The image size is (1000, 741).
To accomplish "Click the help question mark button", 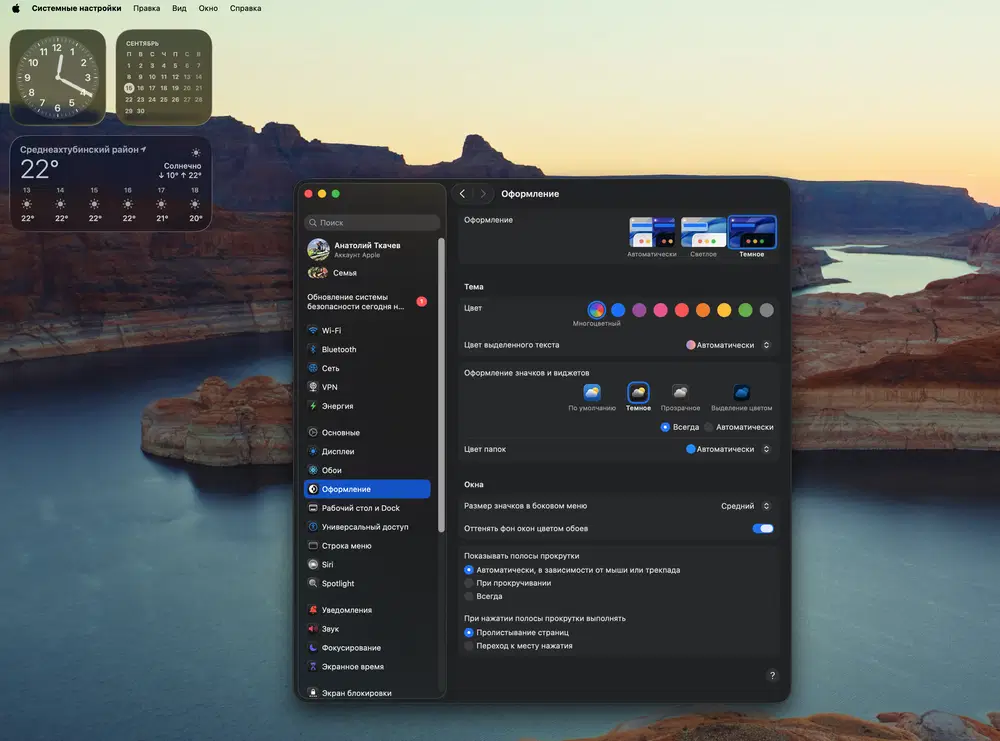I will (772, 675).
